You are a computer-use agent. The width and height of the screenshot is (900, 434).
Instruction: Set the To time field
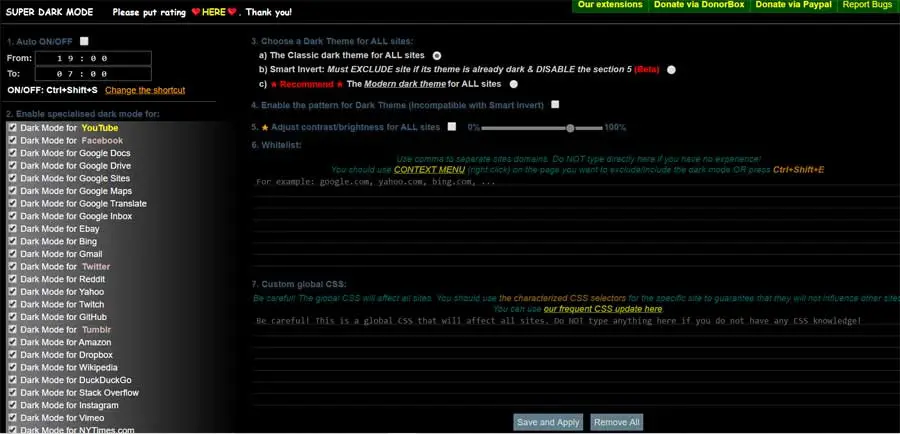[93, 73]
